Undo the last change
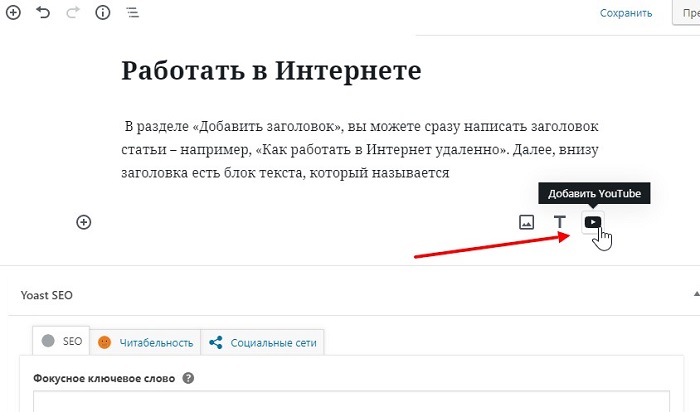Viewport: 700px width, 412px height. 43,12
